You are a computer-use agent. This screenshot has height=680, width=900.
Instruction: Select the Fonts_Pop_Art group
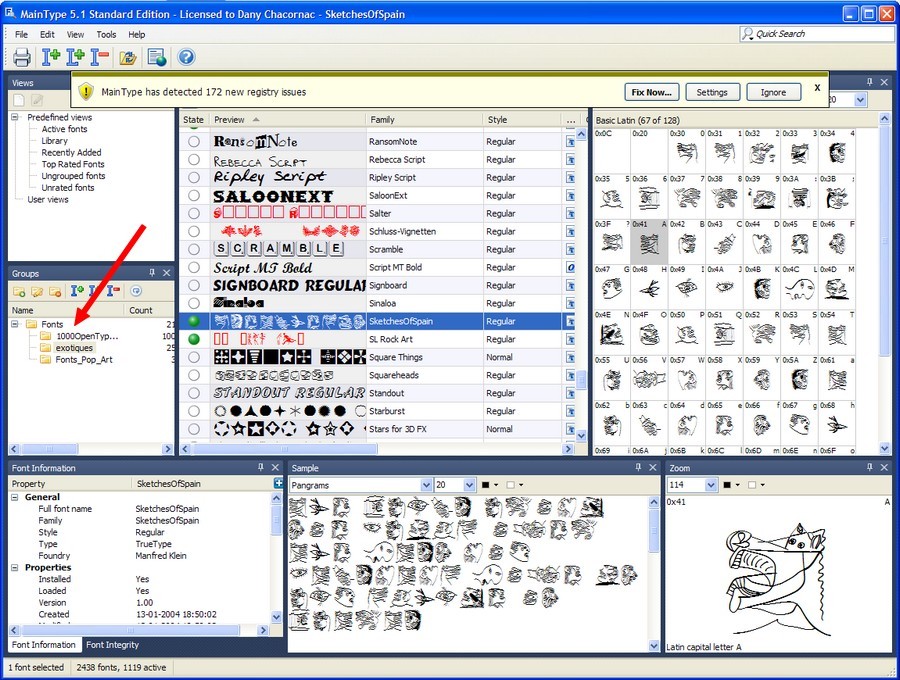84,360
